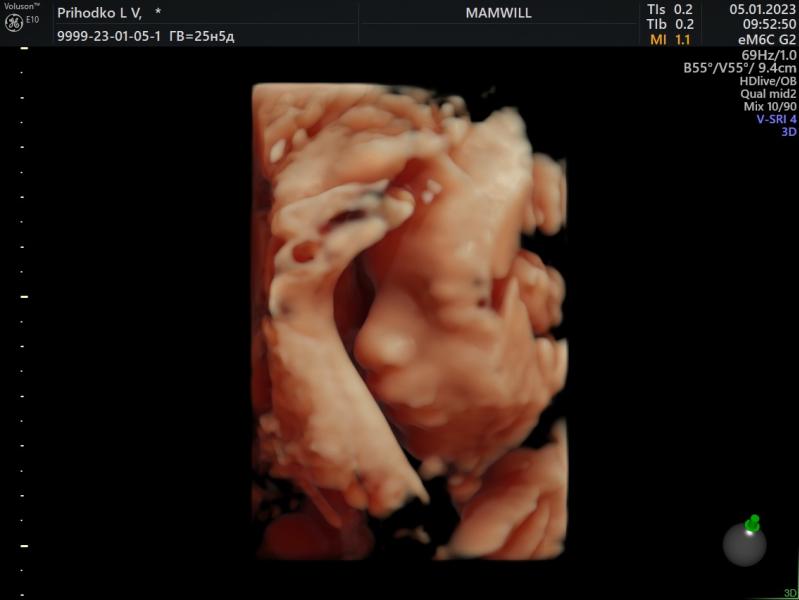Click the Mix 10/90 render mix value
This screenshot has height=600, width=799.
tap(770, 106)
